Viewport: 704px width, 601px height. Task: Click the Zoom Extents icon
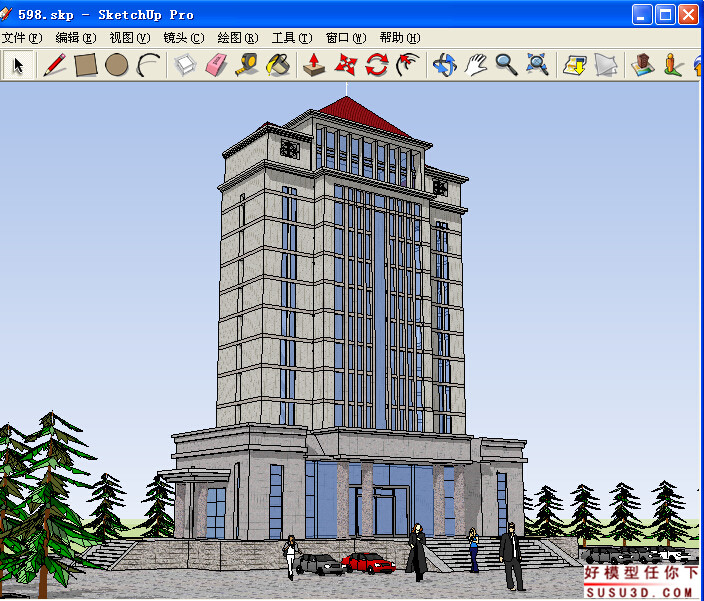537,66
